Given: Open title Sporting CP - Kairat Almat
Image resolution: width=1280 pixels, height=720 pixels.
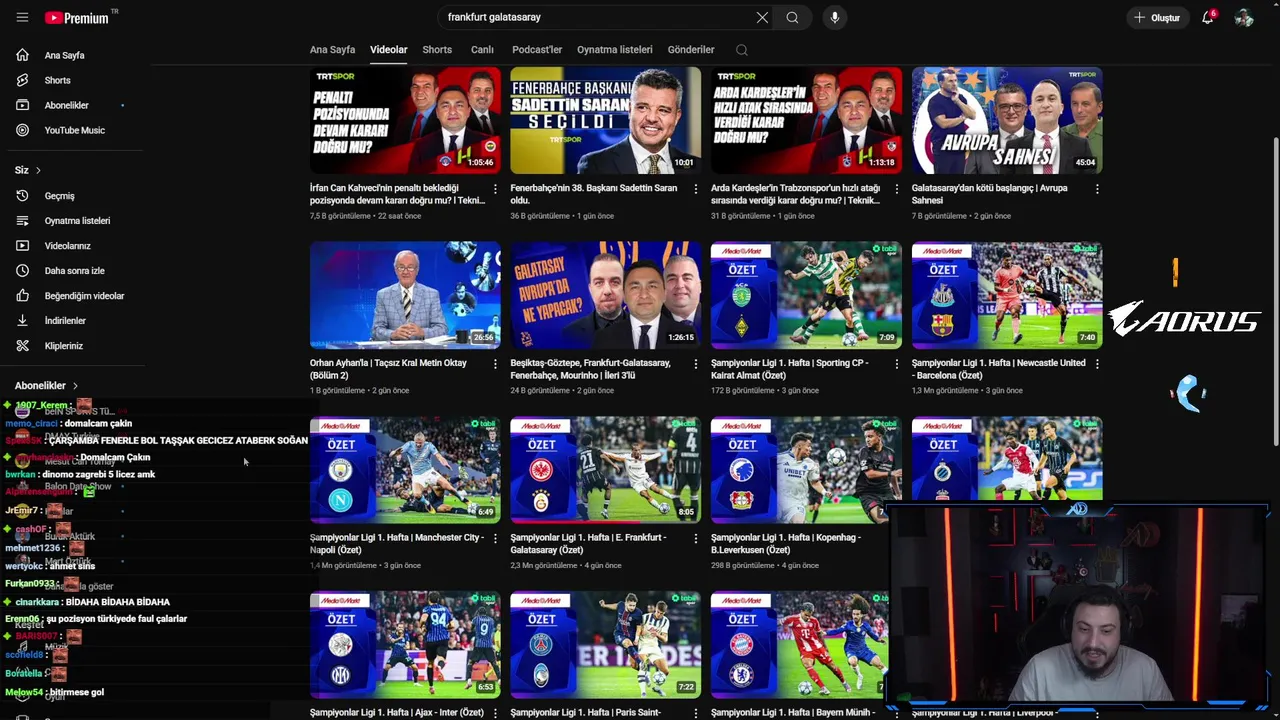Looking at the screenshot, I should click(x=790, y=369).
